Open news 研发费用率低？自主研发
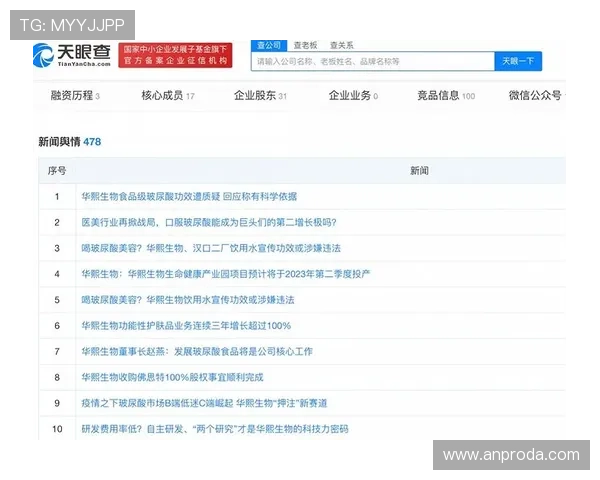 pos(215,429)
